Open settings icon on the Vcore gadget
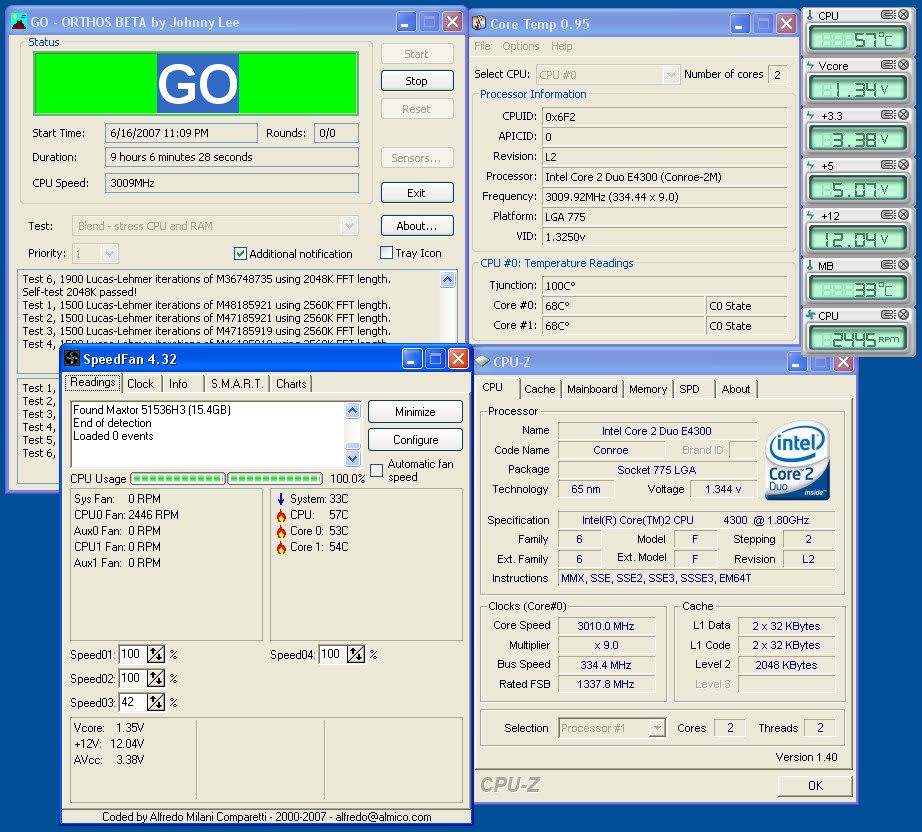The height and width of the screenshot is (832, 922). (888, 65)
